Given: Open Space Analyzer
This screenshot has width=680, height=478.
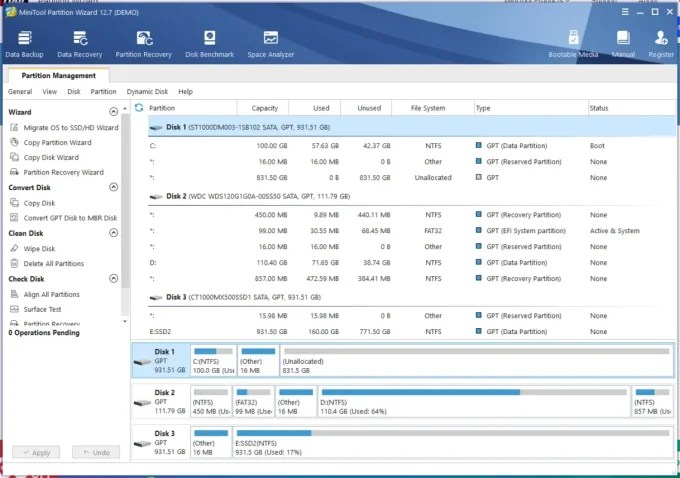Looking at the screenshot, I should [x=271, y=44].
